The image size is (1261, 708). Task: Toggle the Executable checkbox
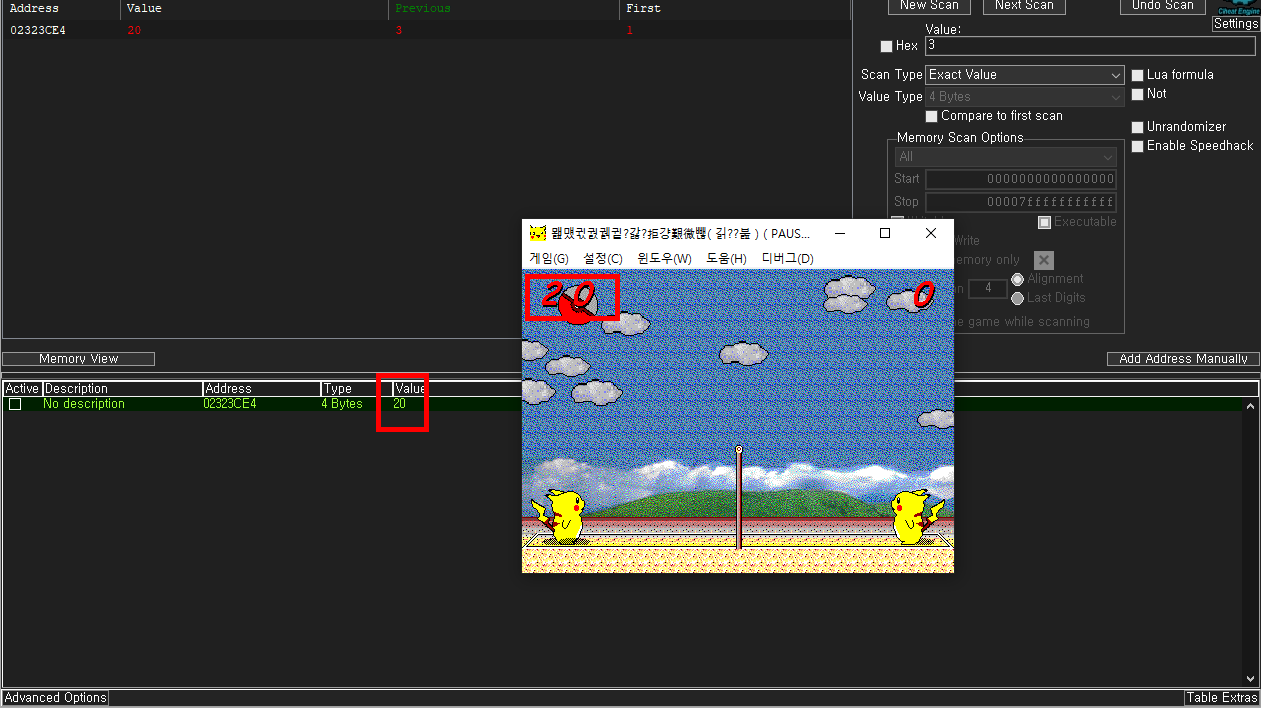click(1045, 222)
